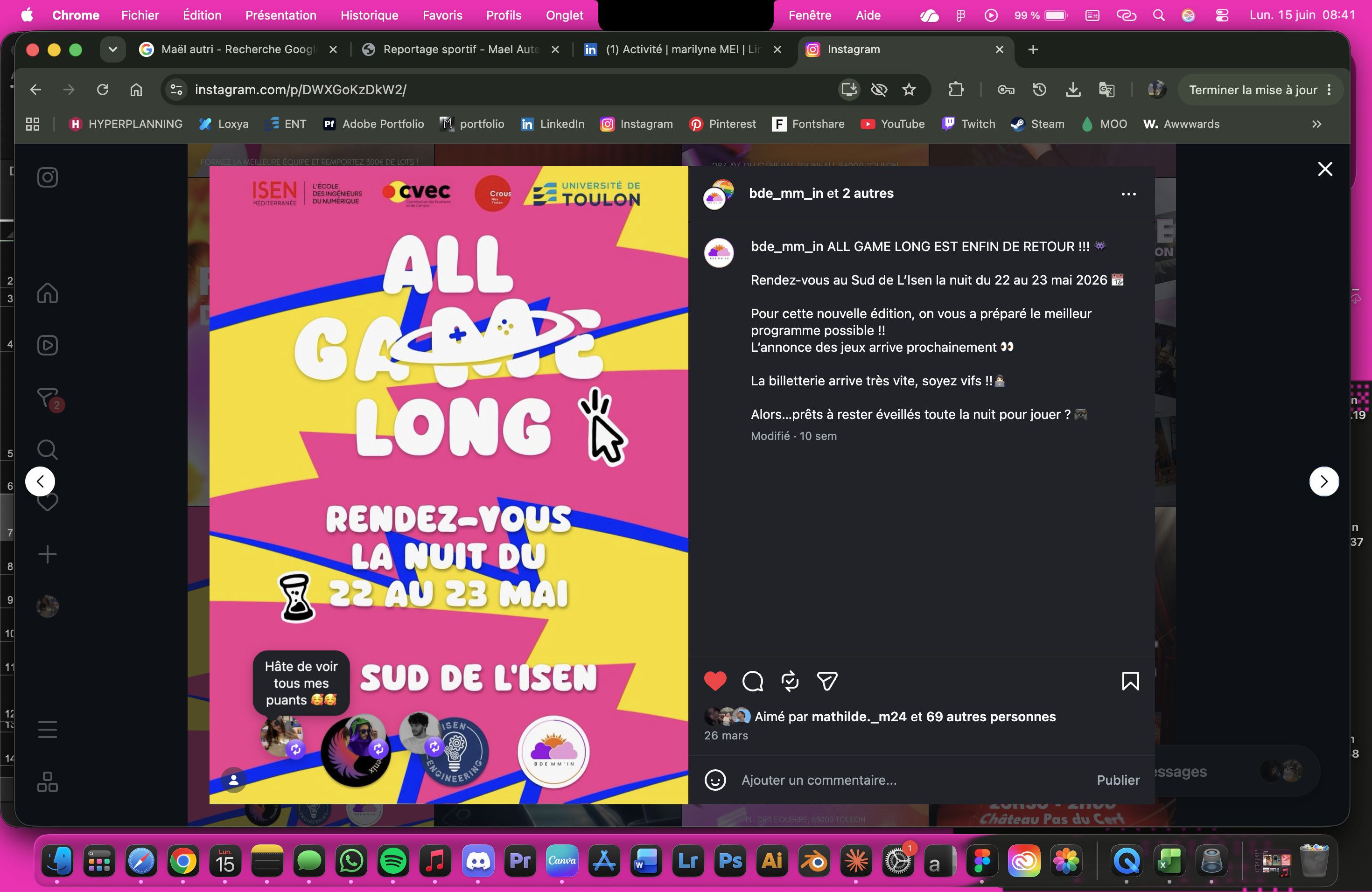Open Favoris menu

click(442, 15)
